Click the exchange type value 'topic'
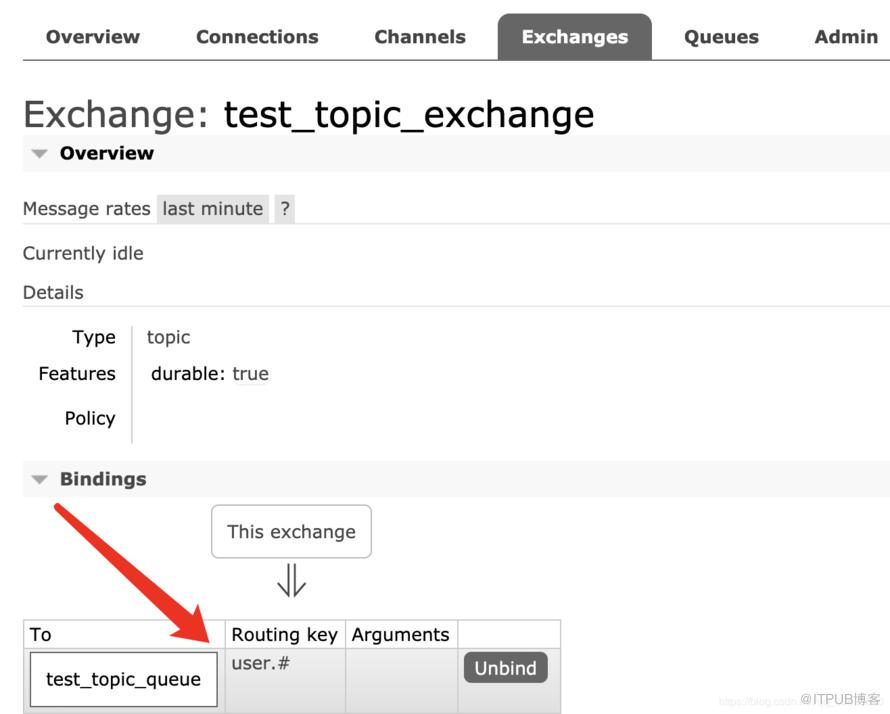 coord(168,337)
